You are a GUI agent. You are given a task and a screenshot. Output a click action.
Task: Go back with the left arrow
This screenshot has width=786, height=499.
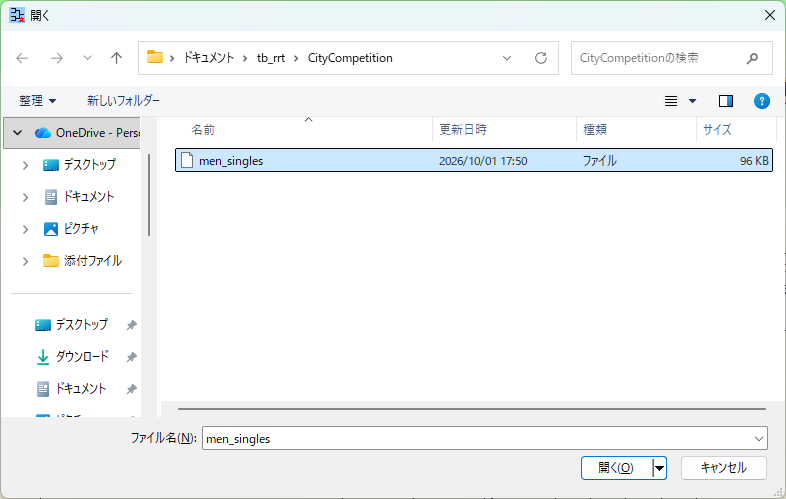pos(22,58)
